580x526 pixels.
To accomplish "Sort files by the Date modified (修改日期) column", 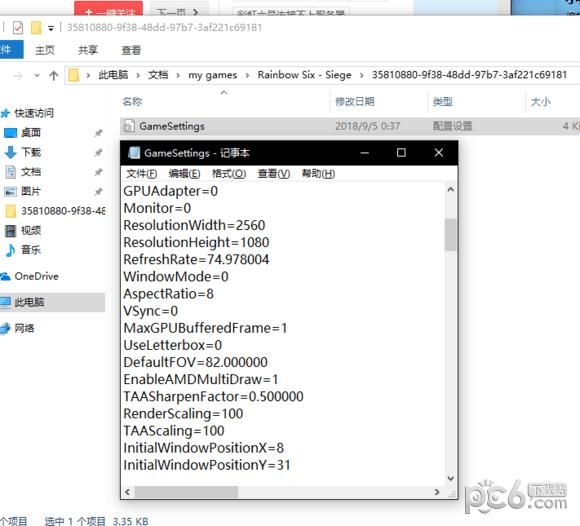I will 355,101.
